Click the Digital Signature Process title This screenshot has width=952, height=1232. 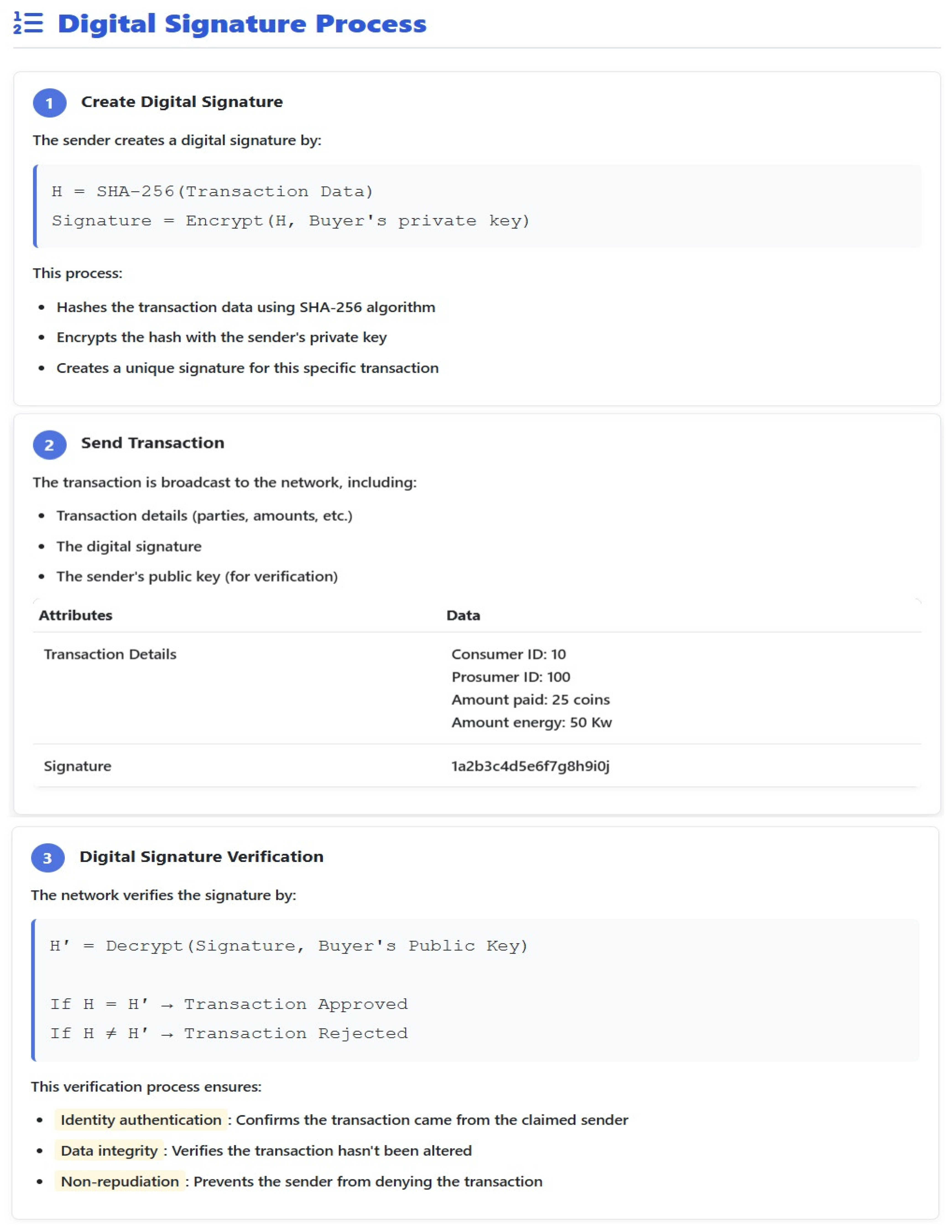coord(242,24)
